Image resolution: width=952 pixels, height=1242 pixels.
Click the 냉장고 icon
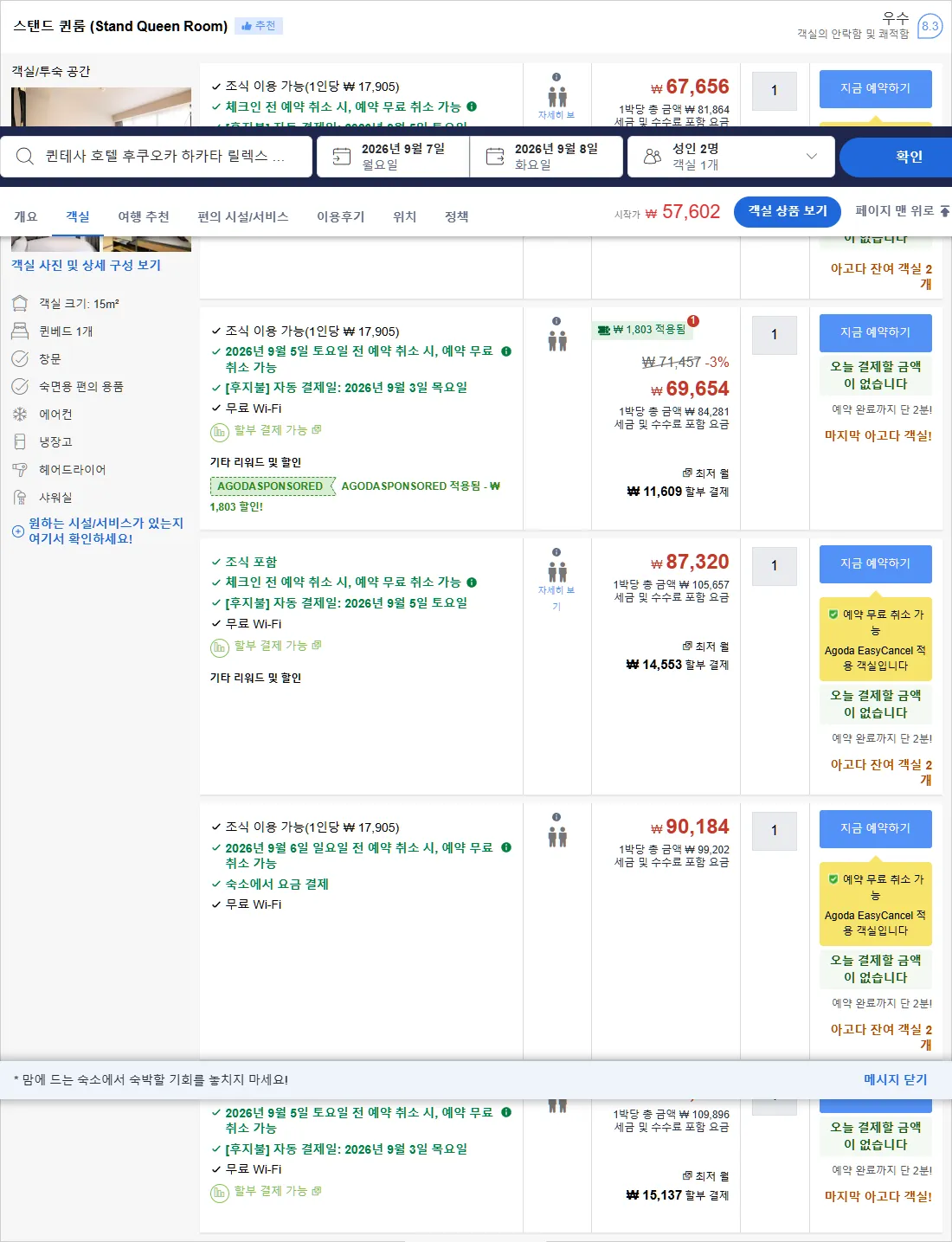20,442
